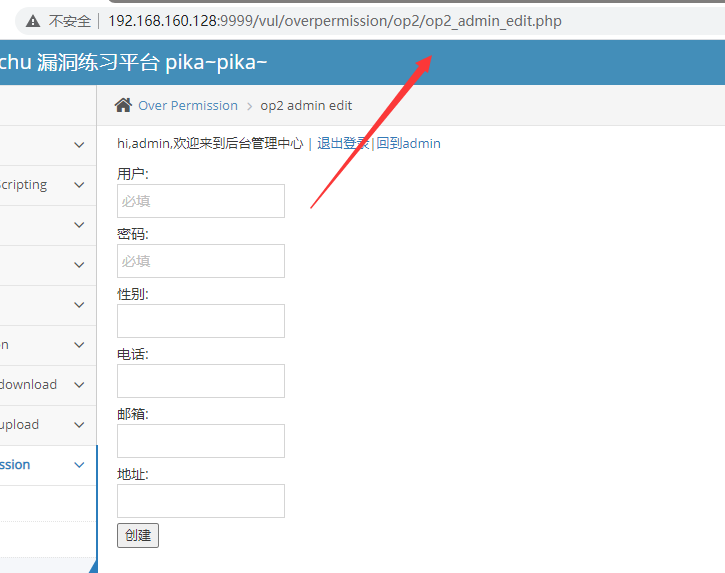725x573 pixels.
Task: Click the op2 admin edit breadcrumb text
Action: pyautogui.click(x=306, y=105)
